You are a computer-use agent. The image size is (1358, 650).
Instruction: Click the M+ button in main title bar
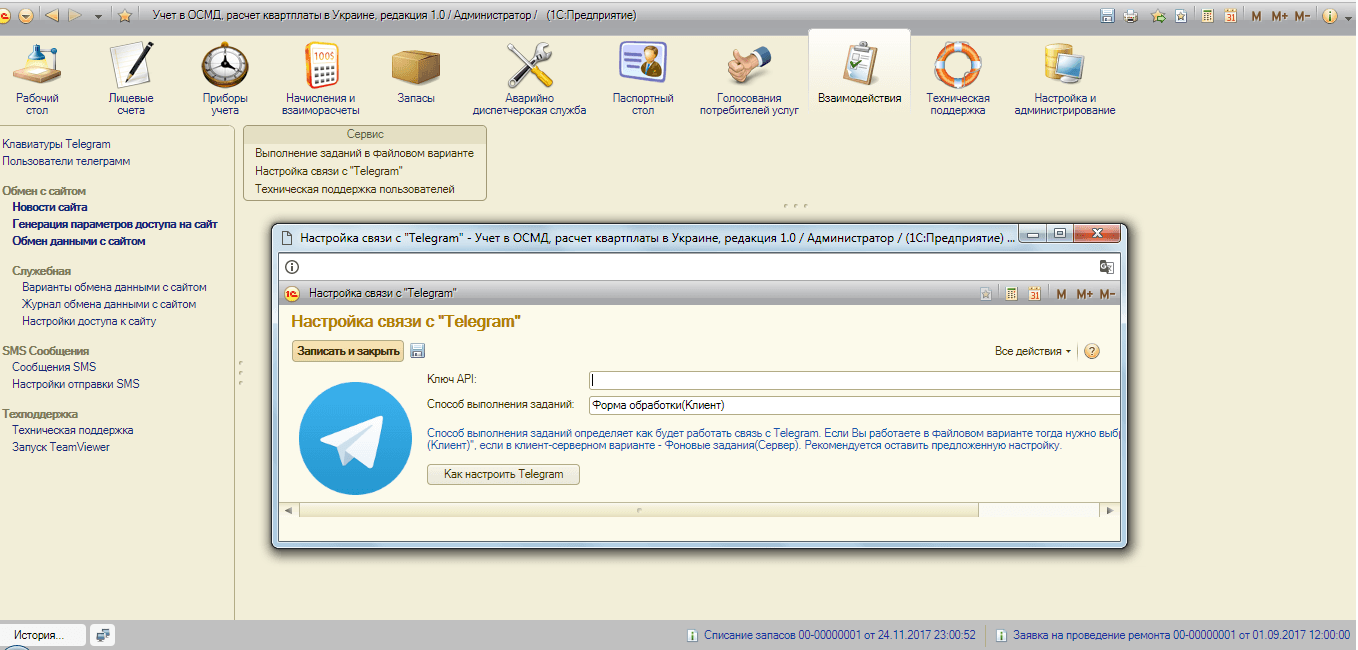click(1279, 15)
